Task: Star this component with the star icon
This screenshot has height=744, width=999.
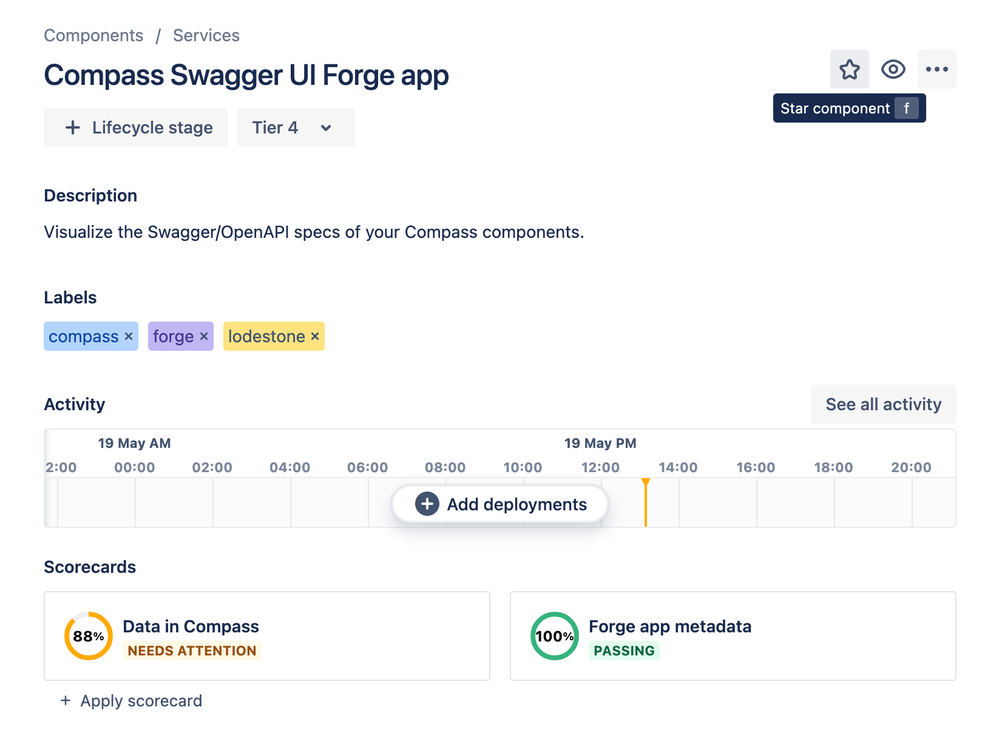Action: click(x=849, y=69)
